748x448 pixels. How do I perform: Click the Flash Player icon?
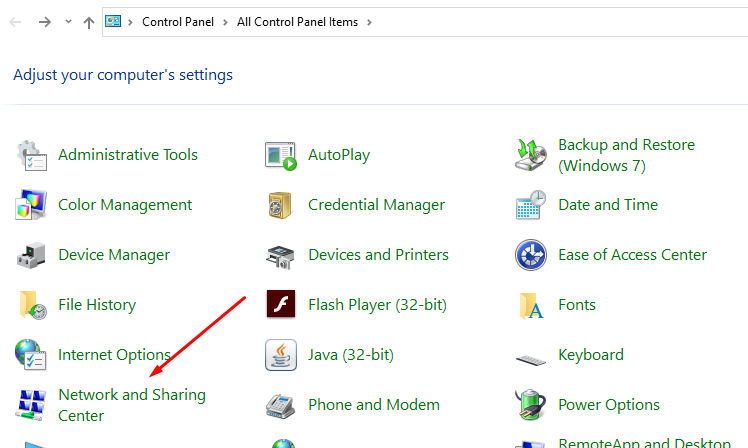click(x=280, y=304)
